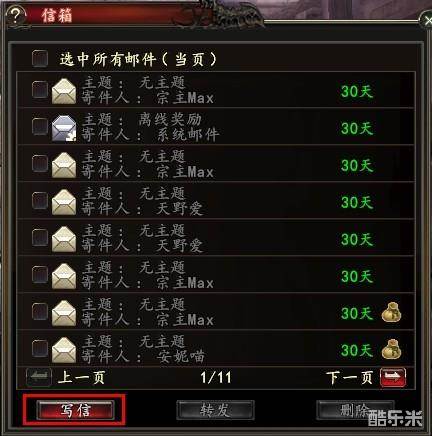432x436 pixels.
Task: Select checkbox of the 安妮喵 mail
Action: [40, 348]
